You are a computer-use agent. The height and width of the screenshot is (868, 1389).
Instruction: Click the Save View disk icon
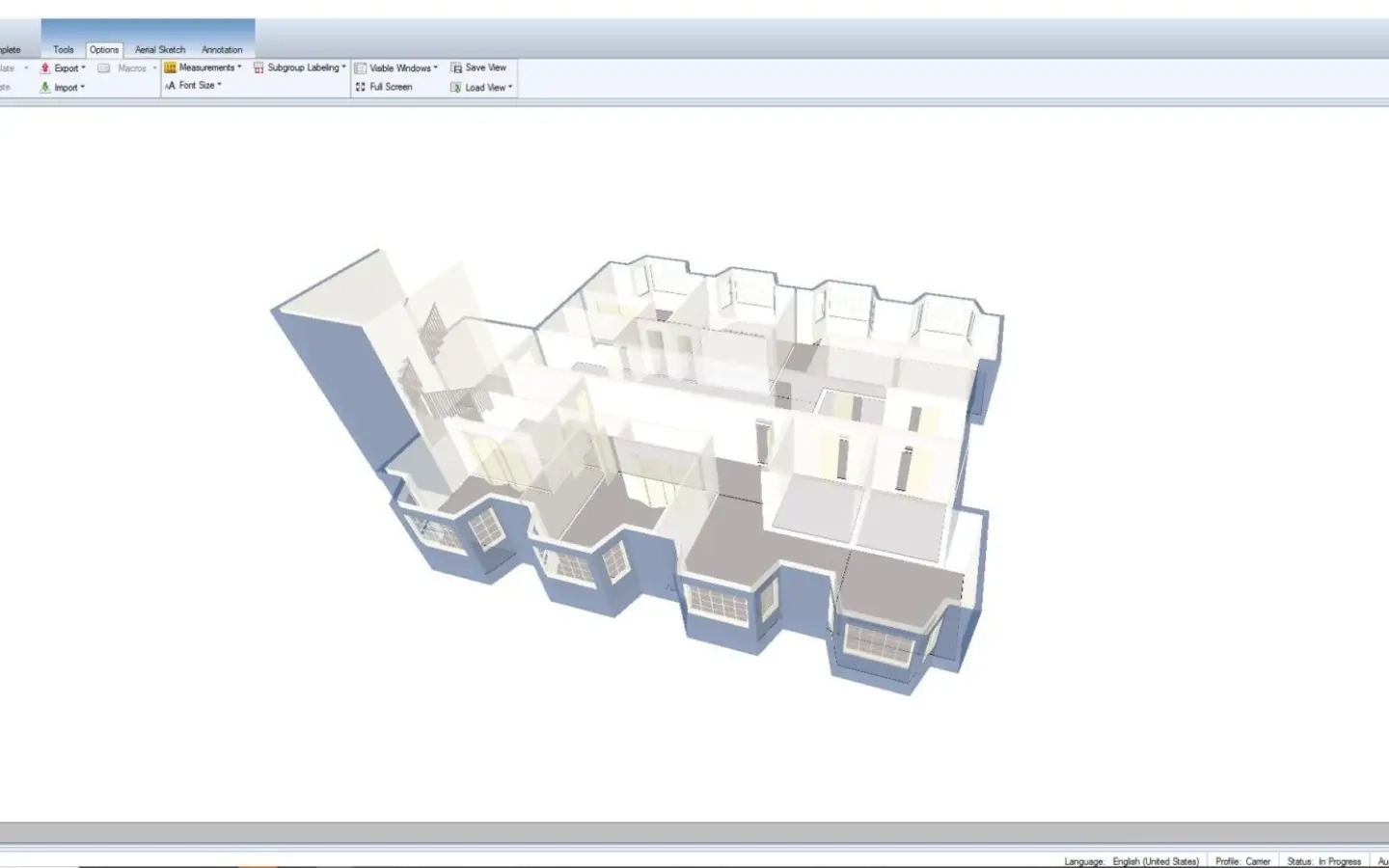[x=456, y=68]
